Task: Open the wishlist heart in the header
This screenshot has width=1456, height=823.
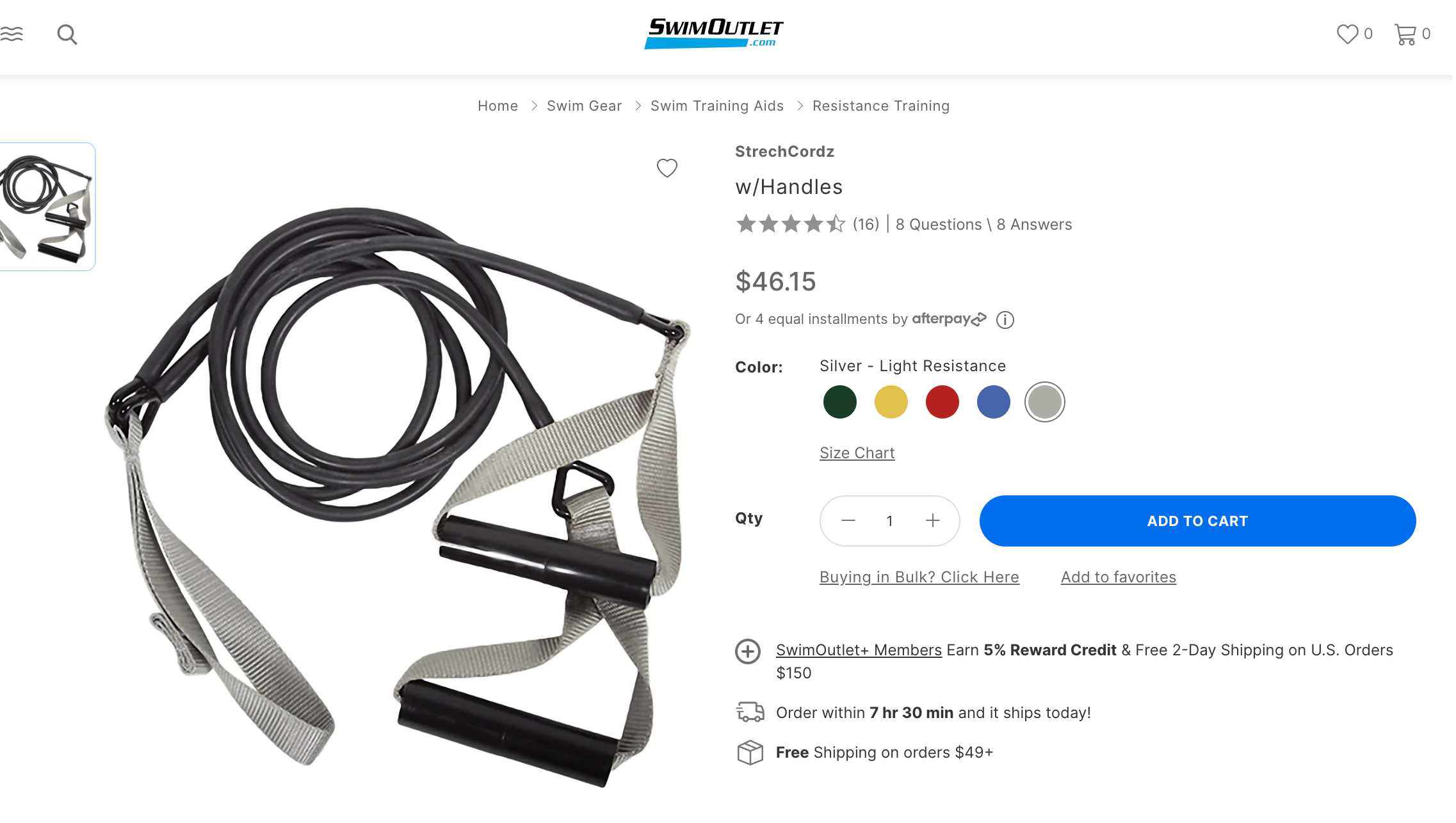Action: click(x=1347, y=34)
